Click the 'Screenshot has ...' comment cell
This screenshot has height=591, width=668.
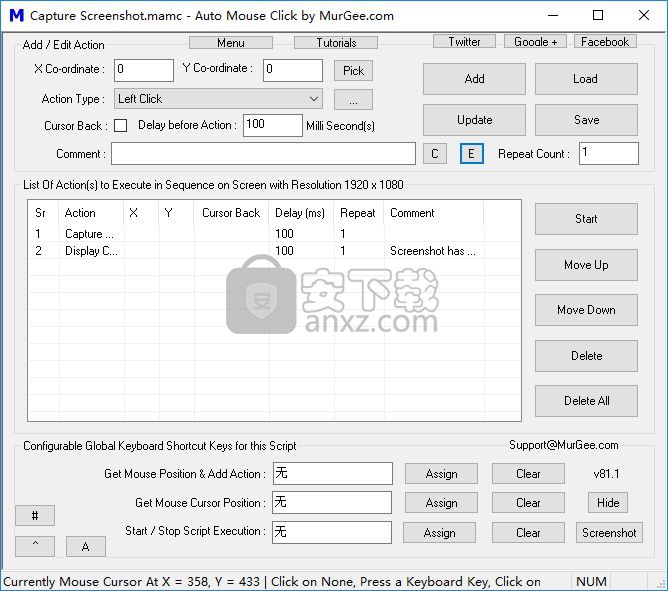click(x=432, y=251)
